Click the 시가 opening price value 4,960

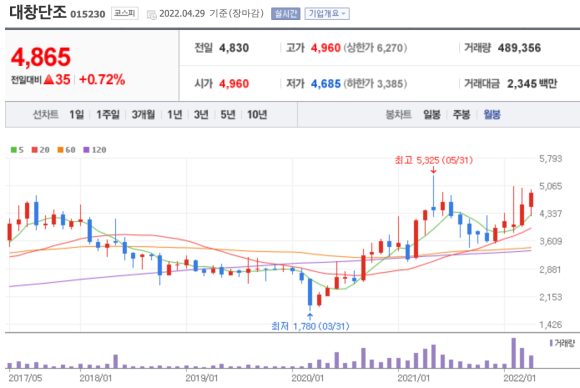click(234, 84)
